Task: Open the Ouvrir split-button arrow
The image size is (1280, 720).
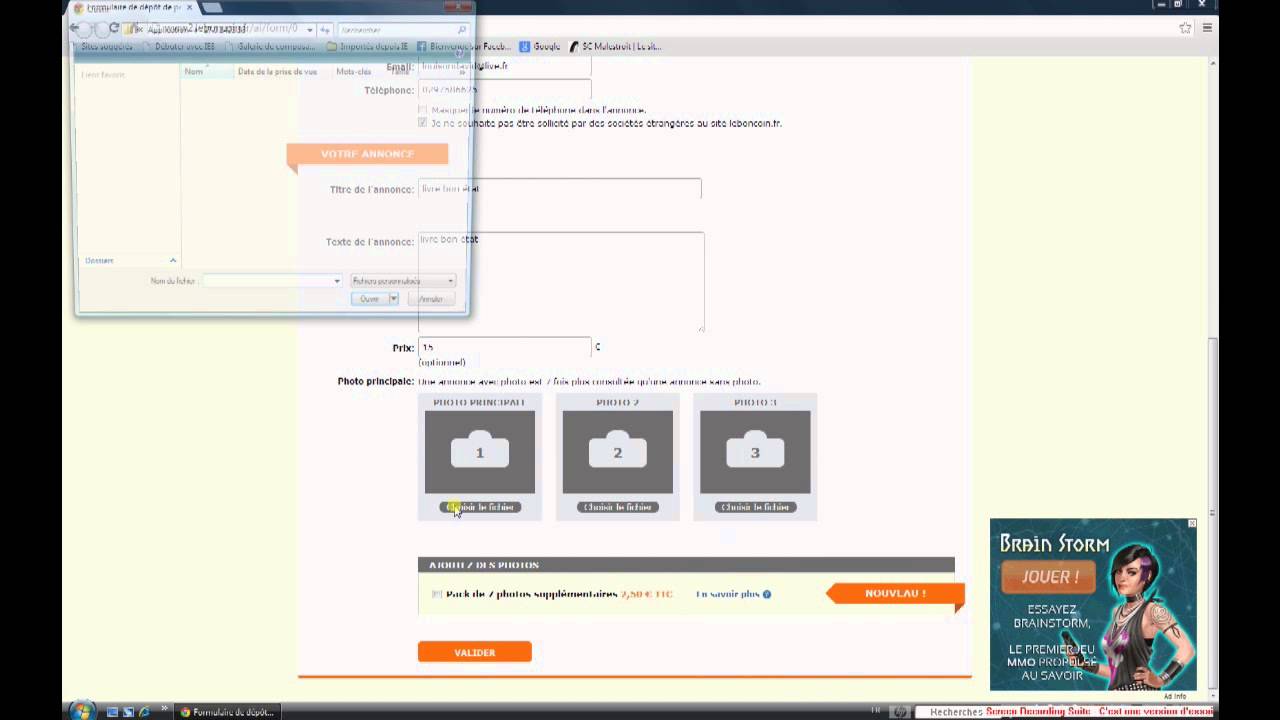Action: (393, 299)
